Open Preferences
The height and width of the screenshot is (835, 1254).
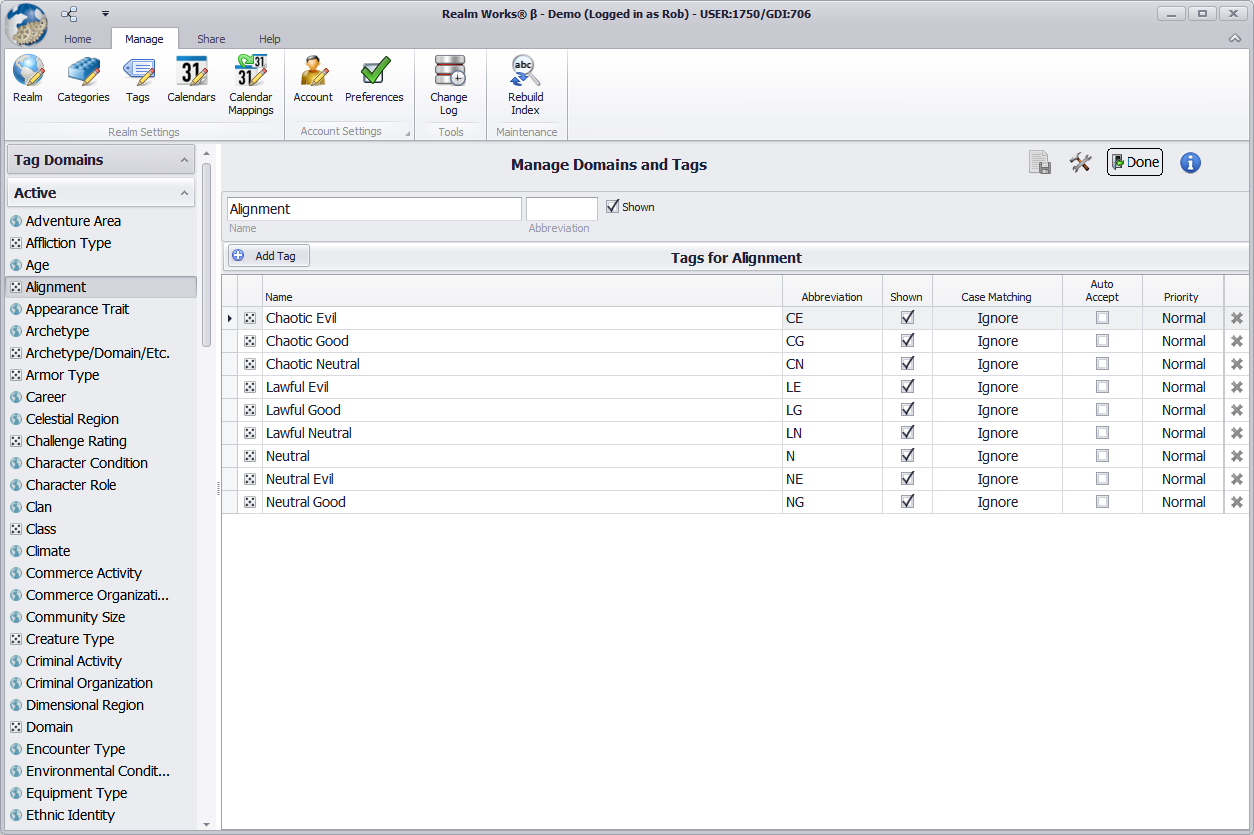pos(374,79)
